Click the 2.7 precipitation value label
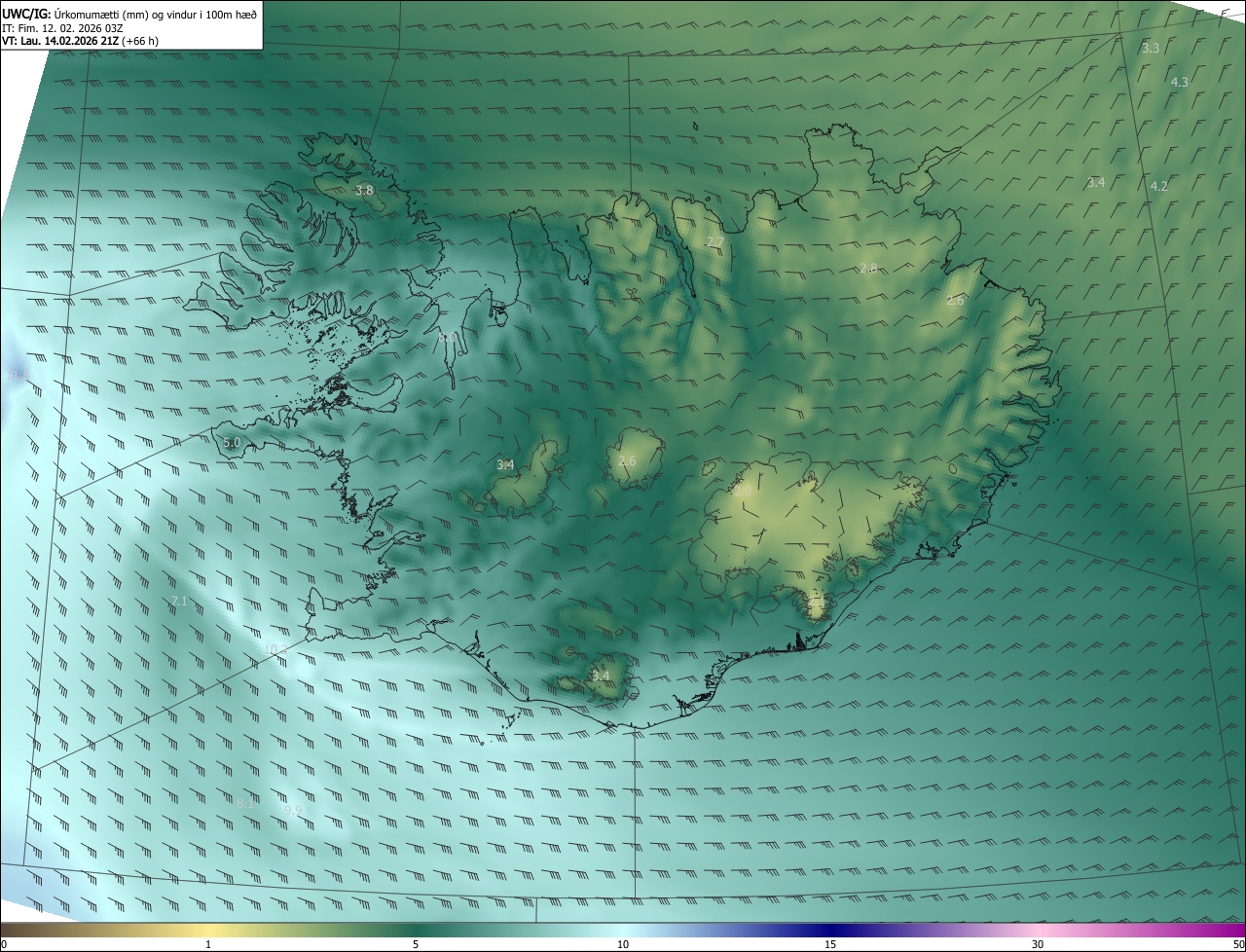This screenshot has height=952, width=1246. [x=715, y=241]
